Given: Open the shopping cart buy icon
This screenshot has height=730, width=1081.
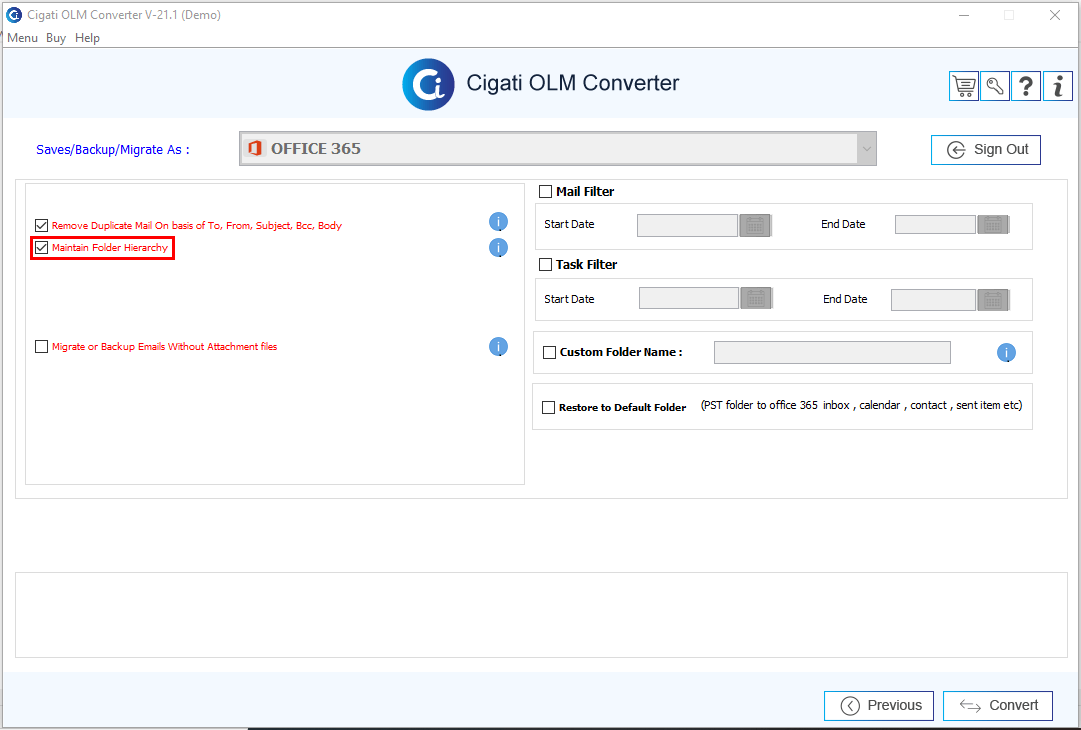Looking at the screenshot, I should click(x=964, y=86).
